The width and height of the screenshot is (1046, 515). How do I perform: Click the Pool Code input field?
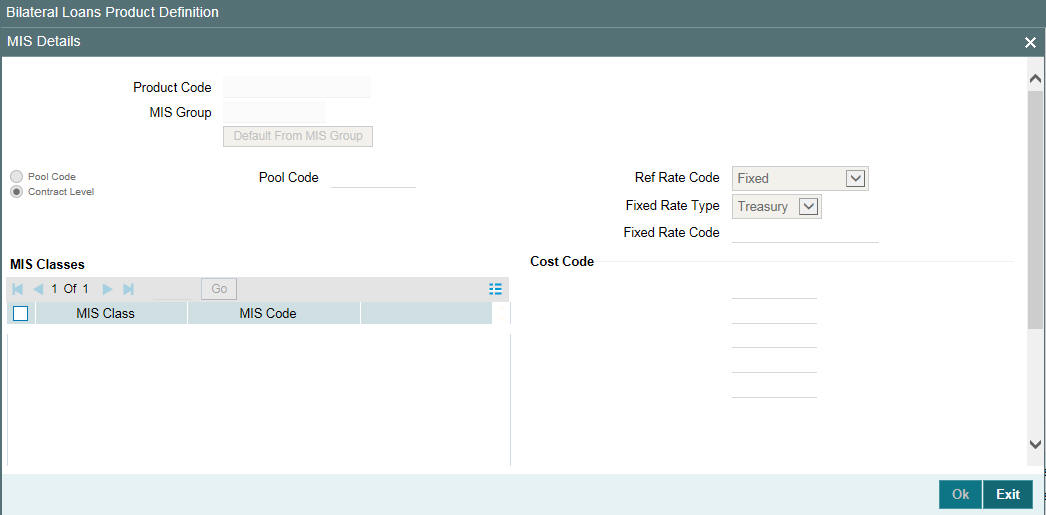click(373, 177)
